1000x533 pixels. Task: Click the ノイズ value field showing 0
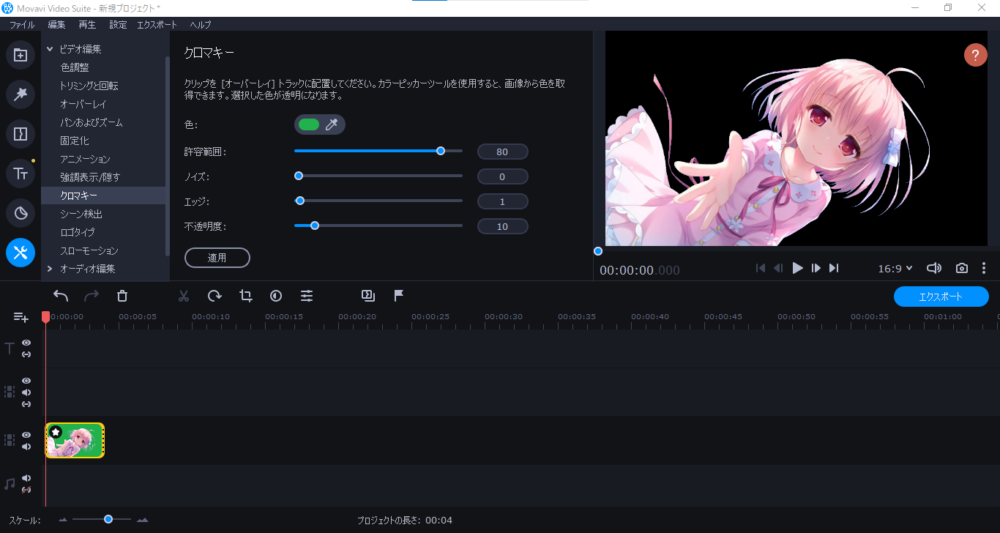tap(503, 177)
